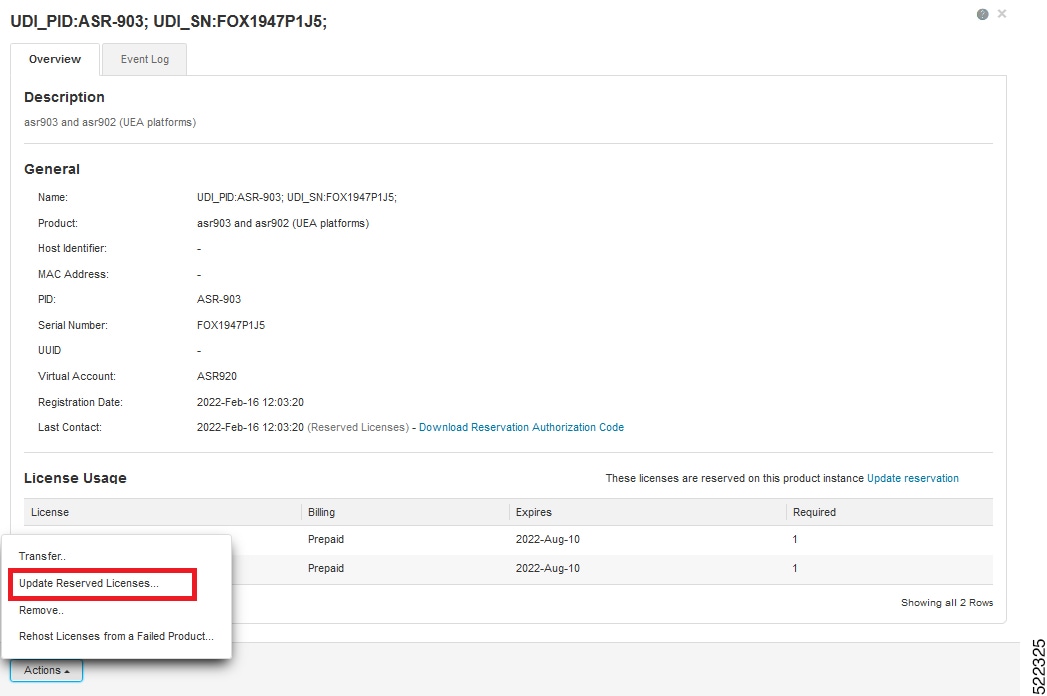
Task: Click the Serial Number label
Action: [73, 325]
